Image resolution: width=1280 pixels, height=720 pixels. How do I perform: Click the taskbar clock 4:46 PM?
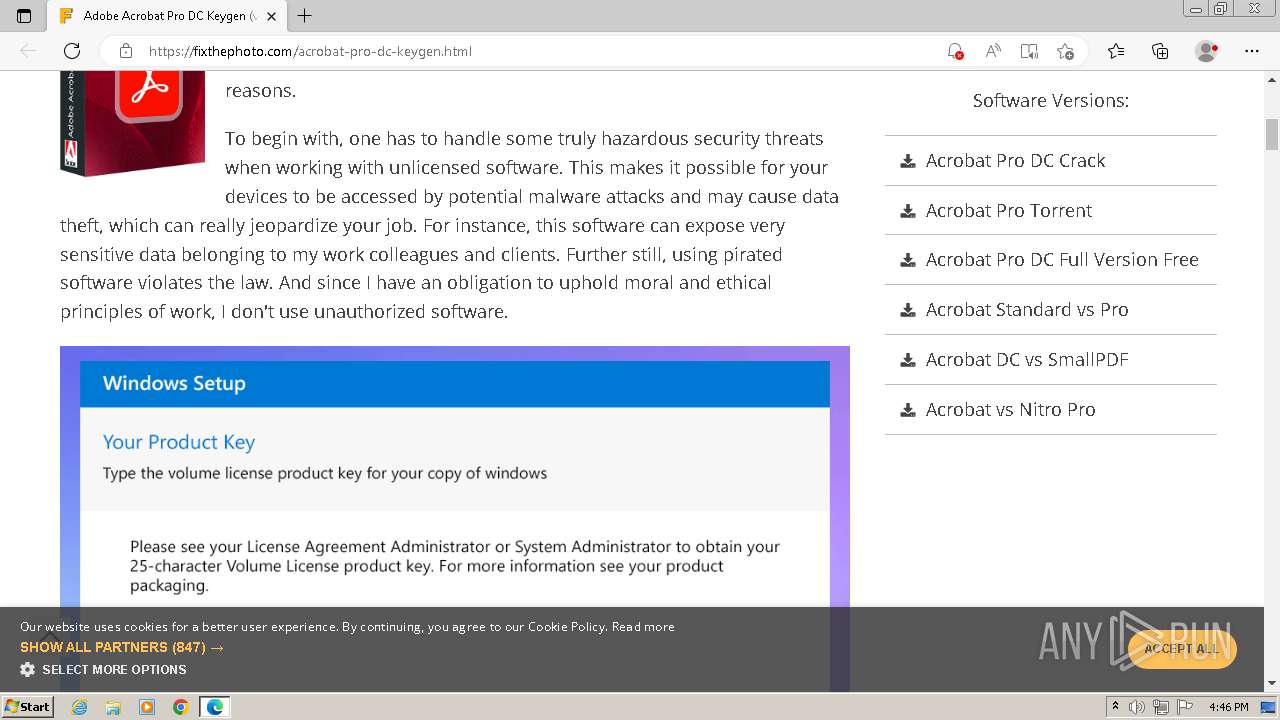tap(1228, 707)
